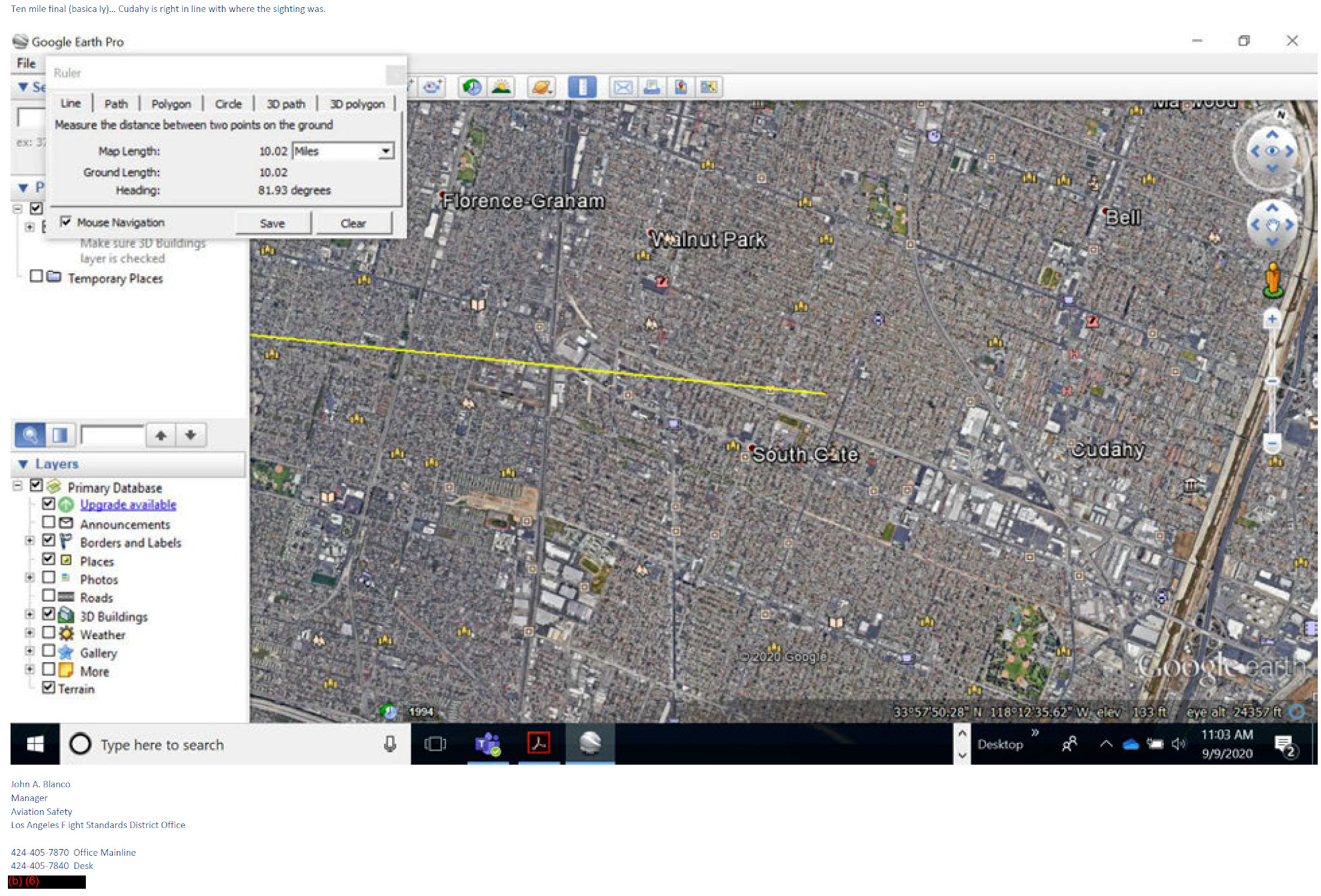Toggle the sunlight toolbar icon

501,87
